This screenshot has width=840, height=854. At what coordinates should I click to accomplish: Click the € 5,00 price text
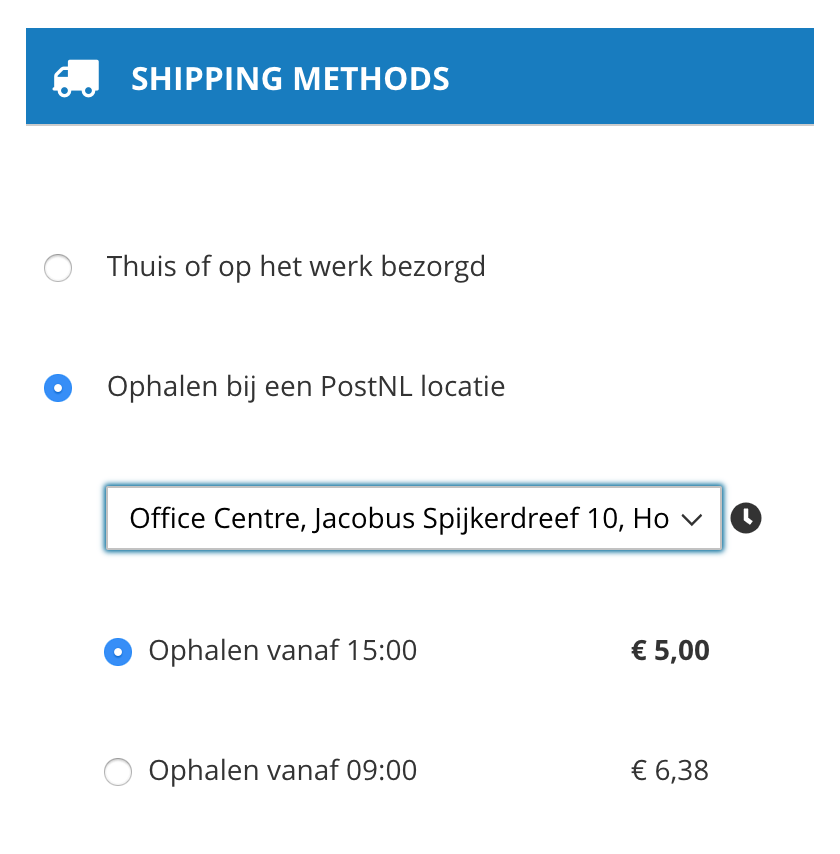point(670,650)
